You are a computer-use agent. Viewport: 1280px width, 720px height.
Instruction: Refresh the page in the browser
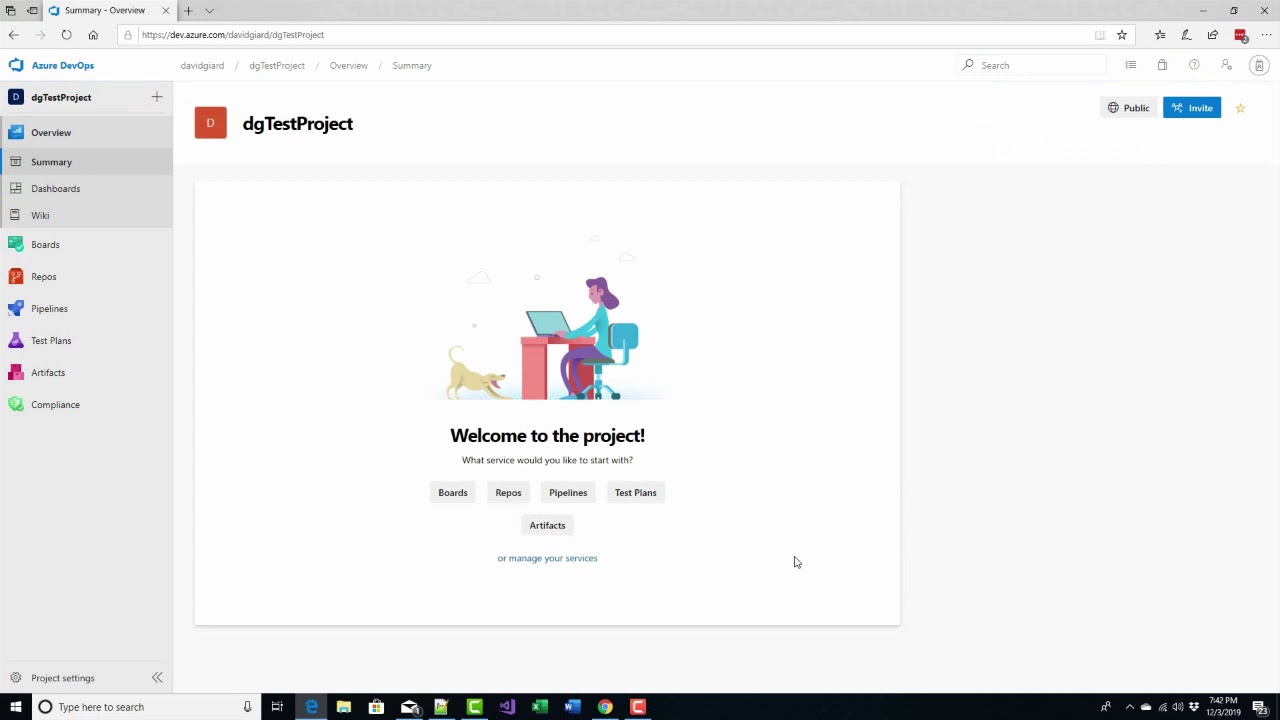(x=66, y=35)
